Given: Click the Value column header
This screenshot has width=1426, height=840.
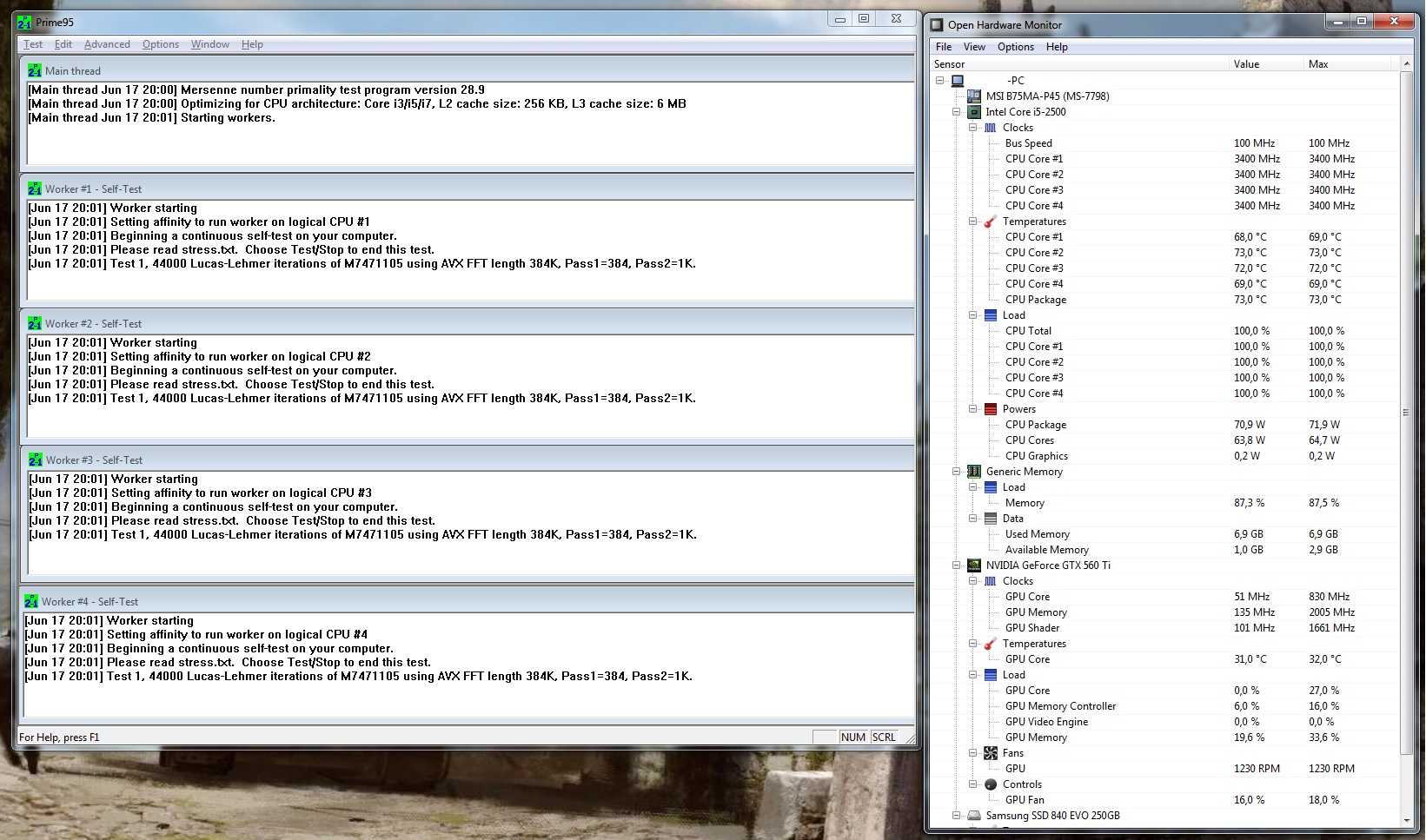Looking at the screenshot, I should tap(1267, 64).
